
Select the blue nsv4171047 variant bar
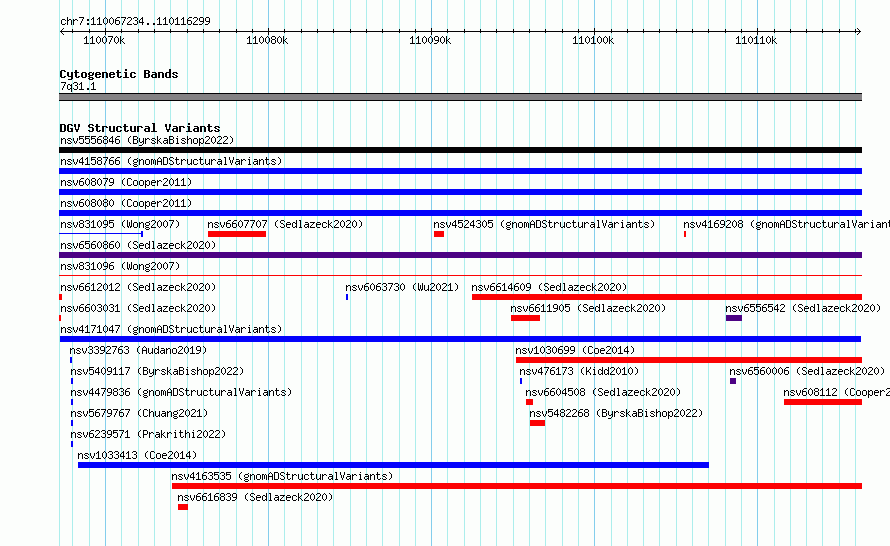(x=460, y=339)
